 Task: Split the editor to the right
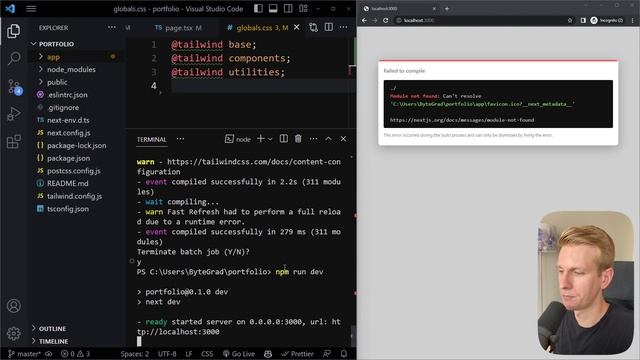(329, 27)
